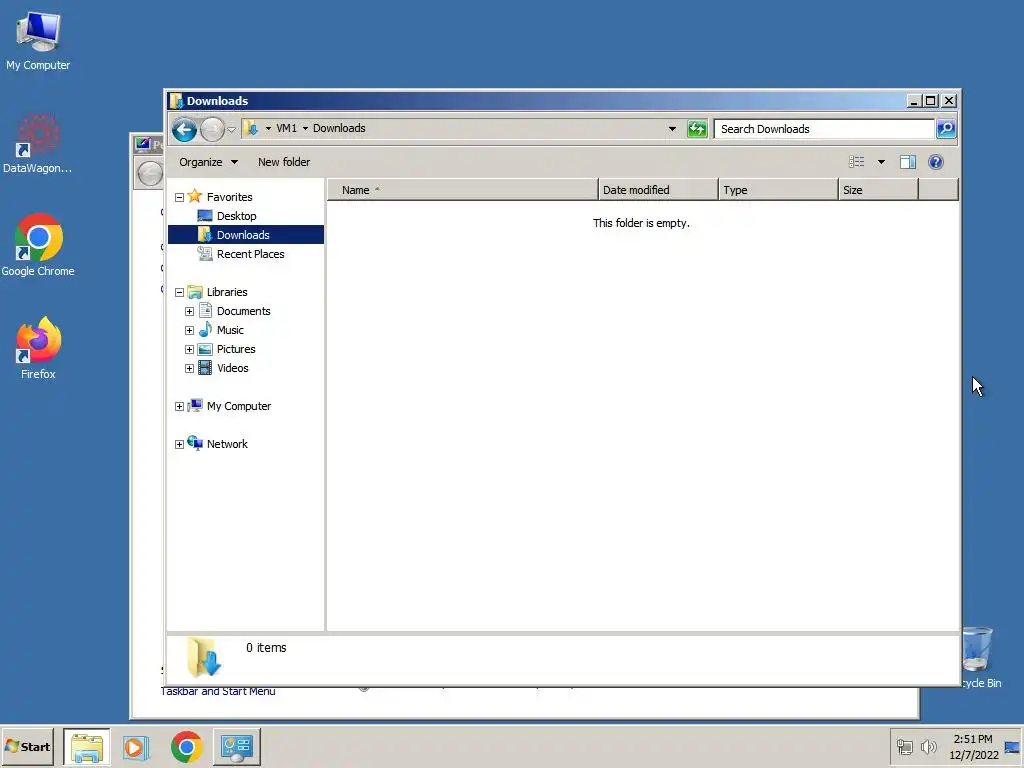Click the Show desktop button
The height and width of the screenshot is (768, 1024).
click(x=1012, y=746)
